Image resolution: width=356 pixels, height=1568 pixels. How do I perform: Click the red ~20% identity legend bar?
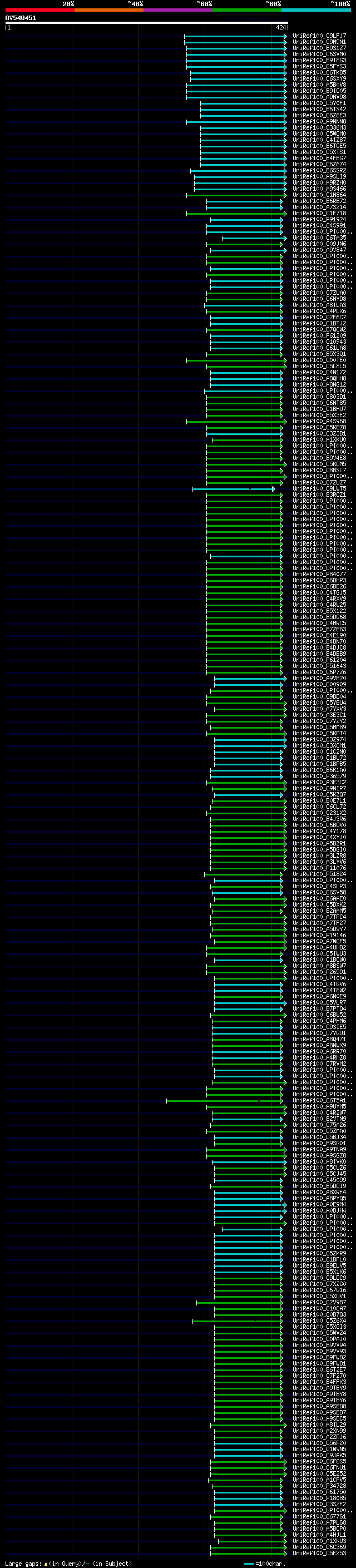39,10
